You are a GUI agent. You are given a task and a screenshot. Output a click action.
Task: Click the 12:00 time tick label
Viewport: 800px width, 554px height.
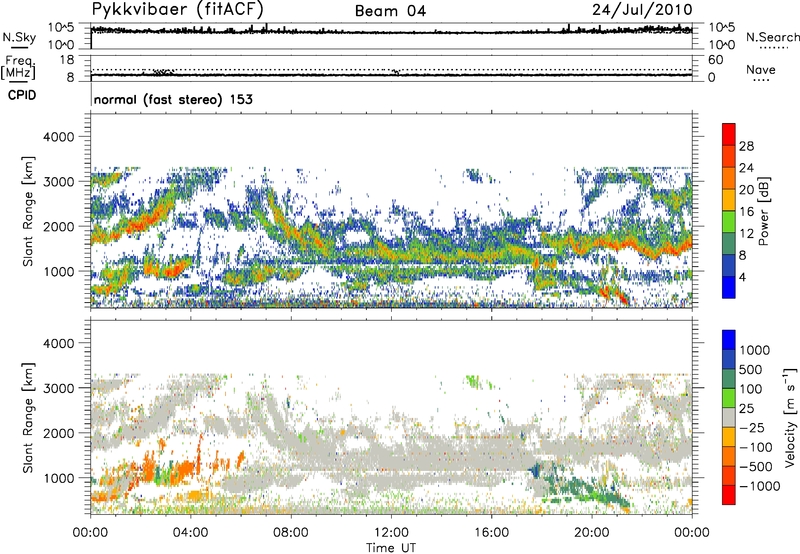tap(391, 533)
